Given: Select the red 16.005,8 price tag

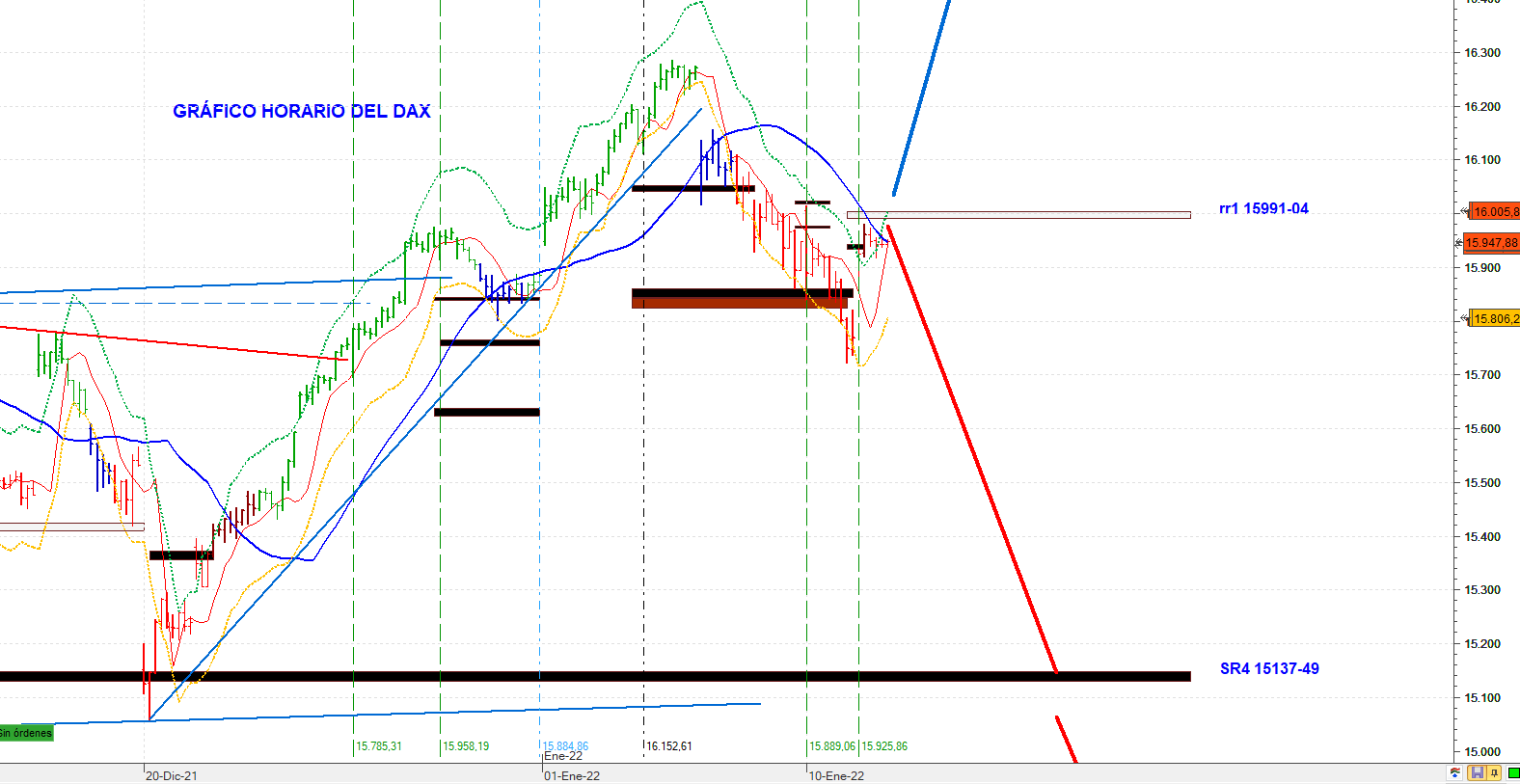Looking at the screenshot, I should click(x=1494, y=211).
